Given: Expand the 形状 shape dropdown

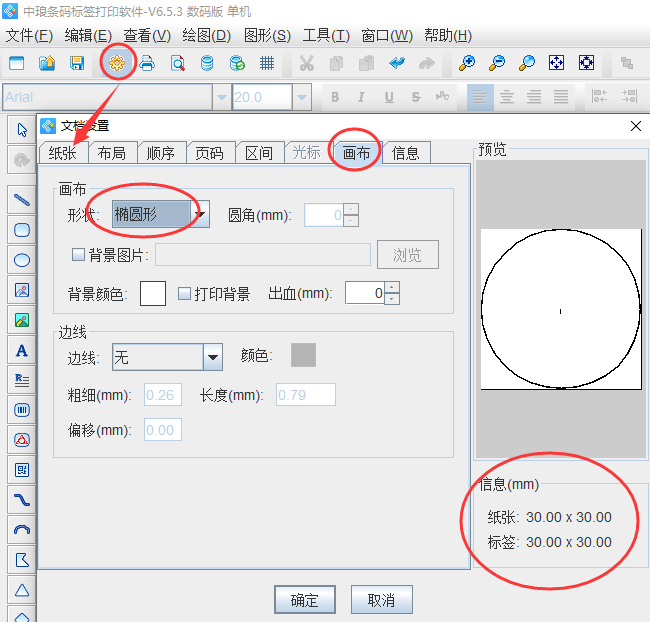Looking at the screenshot, I should point(200,214).
